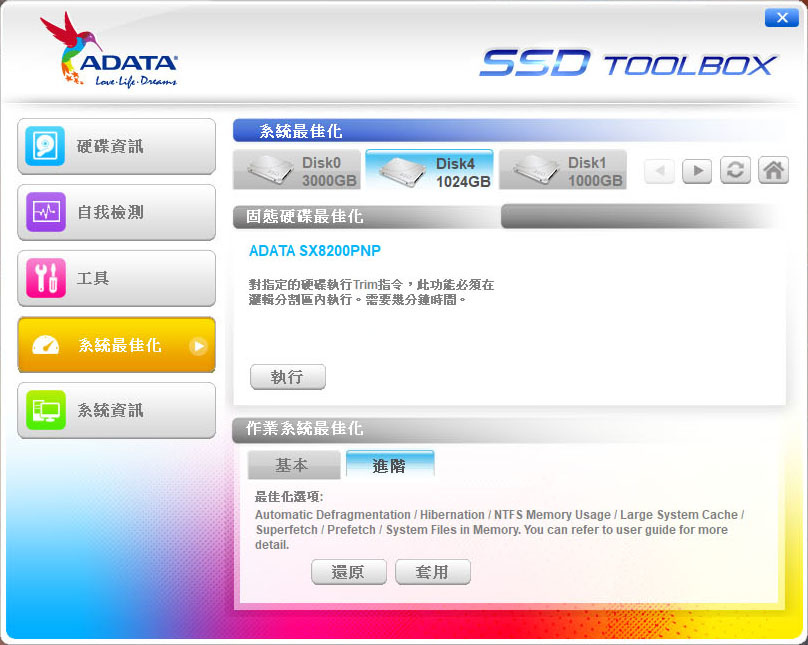Go to previous drives with left arrow

(x=659, y=171)
